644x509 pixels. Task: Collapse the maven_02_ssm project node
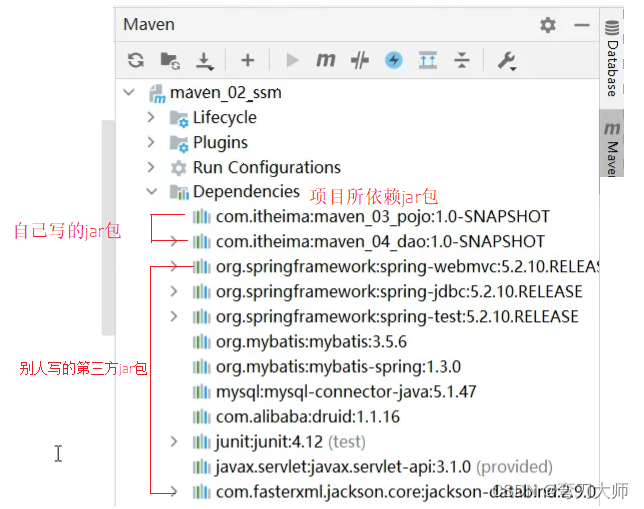(x=129, y=92)
